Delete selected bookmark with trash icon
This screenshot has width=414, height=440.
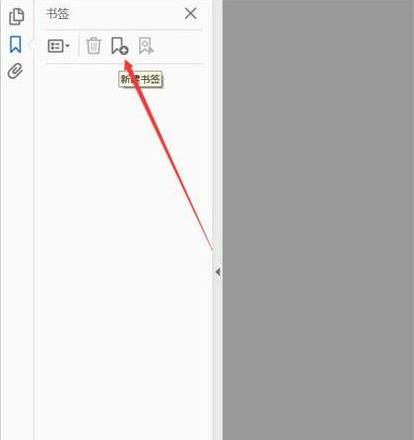point(93,46)
